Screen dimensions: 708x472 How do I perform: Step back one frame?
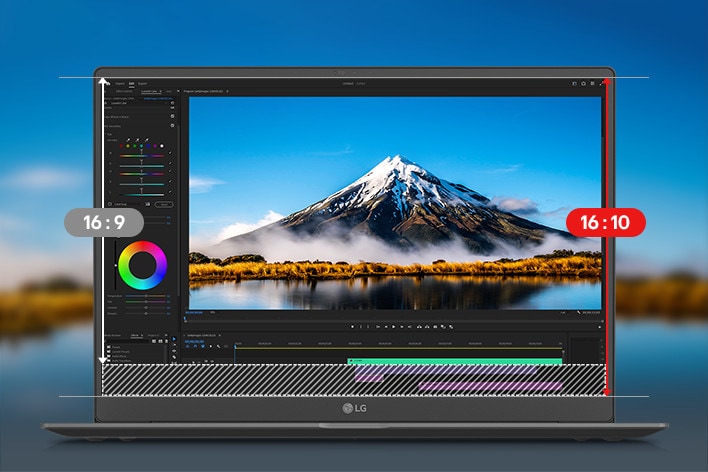[x=386, y=327]
